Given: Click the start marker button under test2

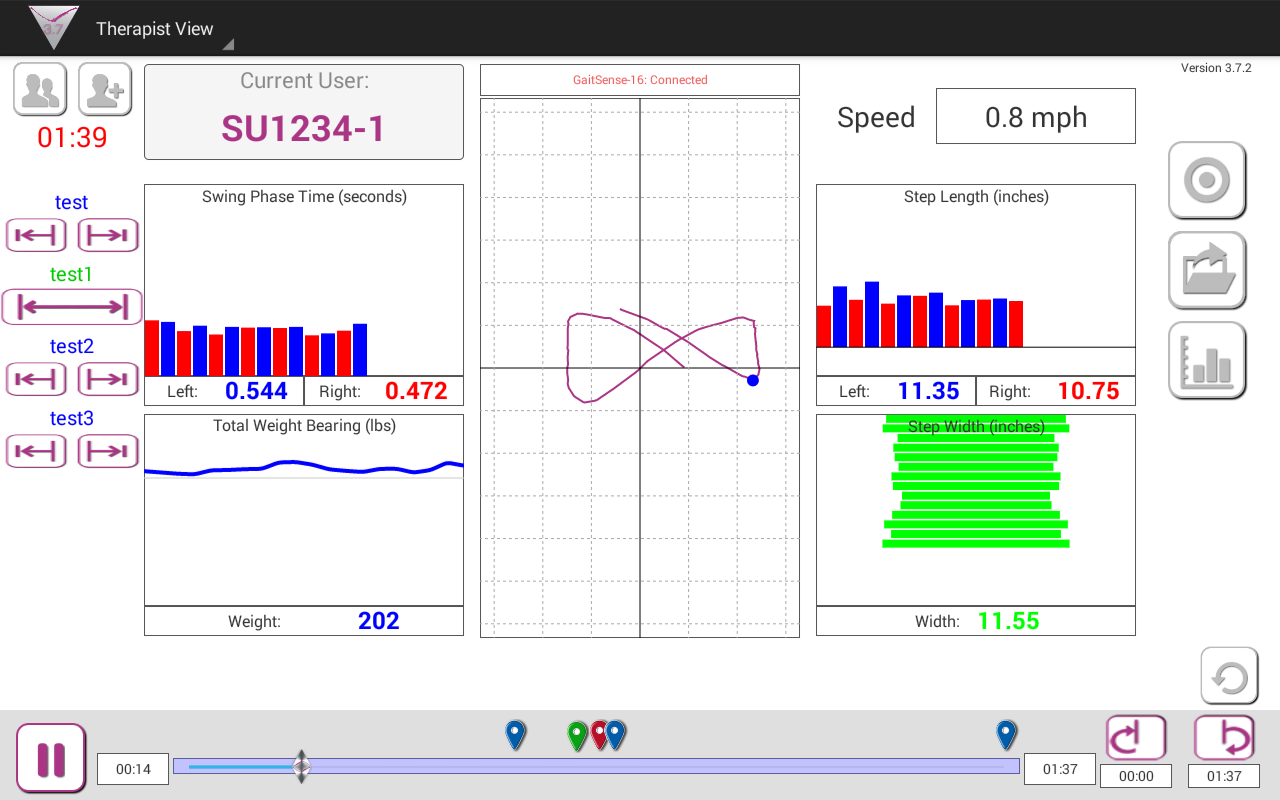Looking at the screenshot, I should pos(36,380).
